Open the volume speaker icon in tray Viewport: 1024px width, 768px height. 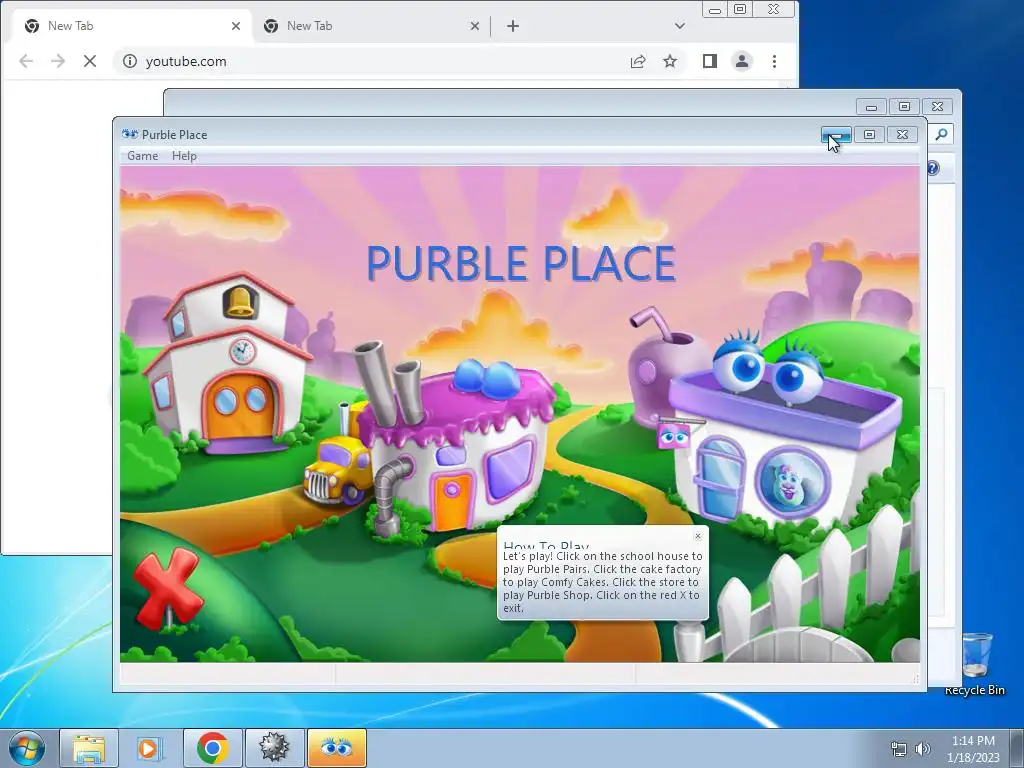[x=922, y=749]
